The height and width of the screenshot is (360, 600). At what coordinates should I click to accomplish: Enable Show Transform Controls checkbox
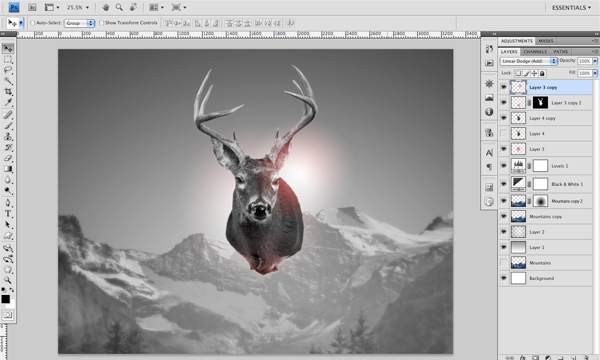(101, 23)
